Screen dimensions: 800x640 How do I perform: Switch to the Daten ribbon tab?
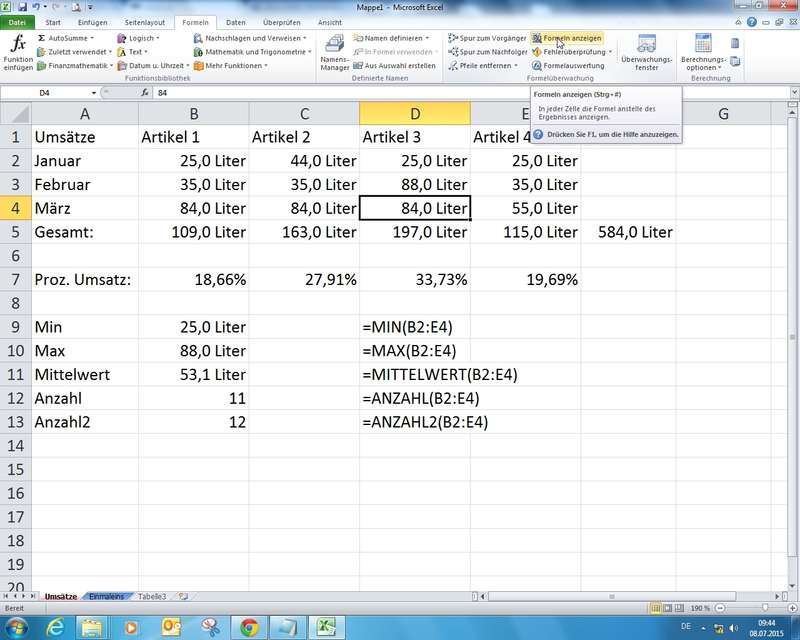click(x=235, y=21)
